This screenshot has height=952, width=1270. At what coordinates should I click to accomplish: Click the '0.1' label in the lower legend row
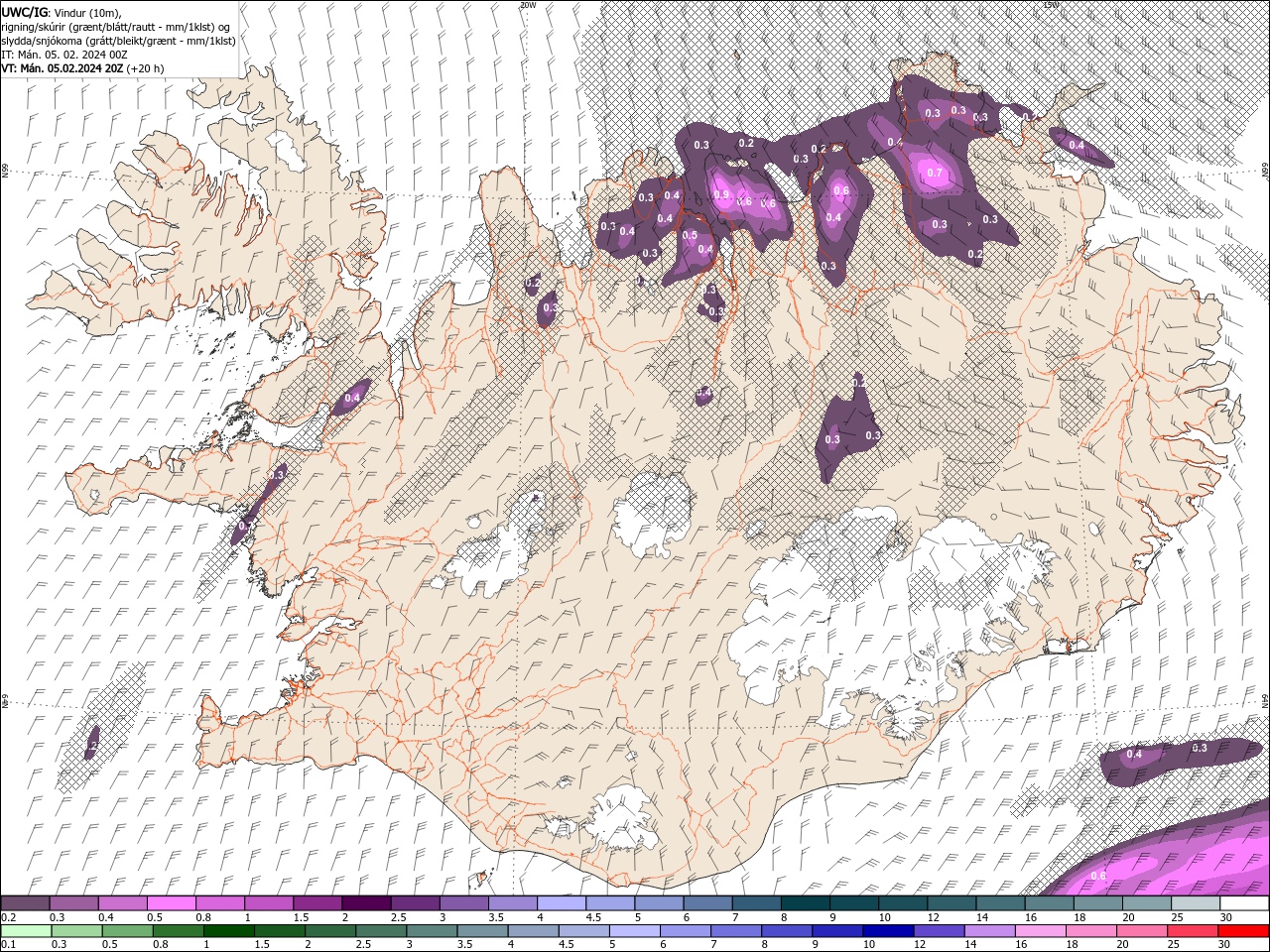[x=10, y=945]
